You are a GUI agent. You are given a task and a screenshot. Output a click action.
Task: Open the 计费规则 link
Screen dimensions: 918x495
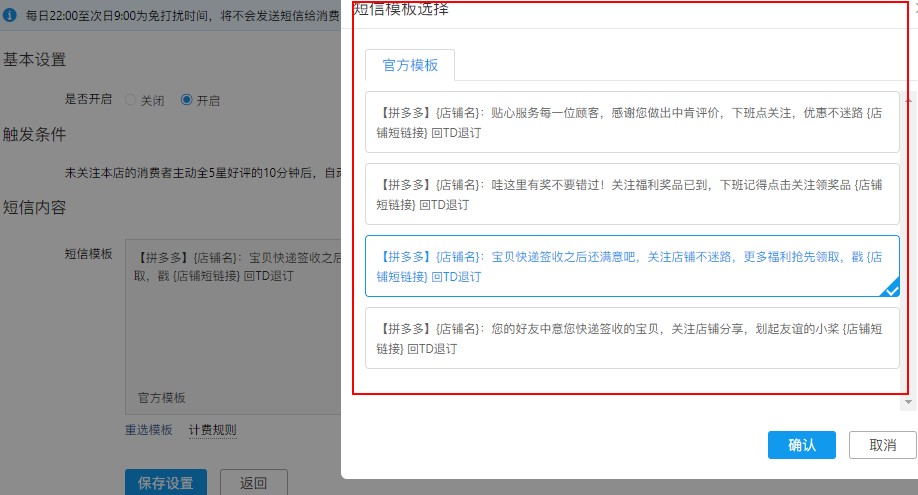(x=213, y=430)
